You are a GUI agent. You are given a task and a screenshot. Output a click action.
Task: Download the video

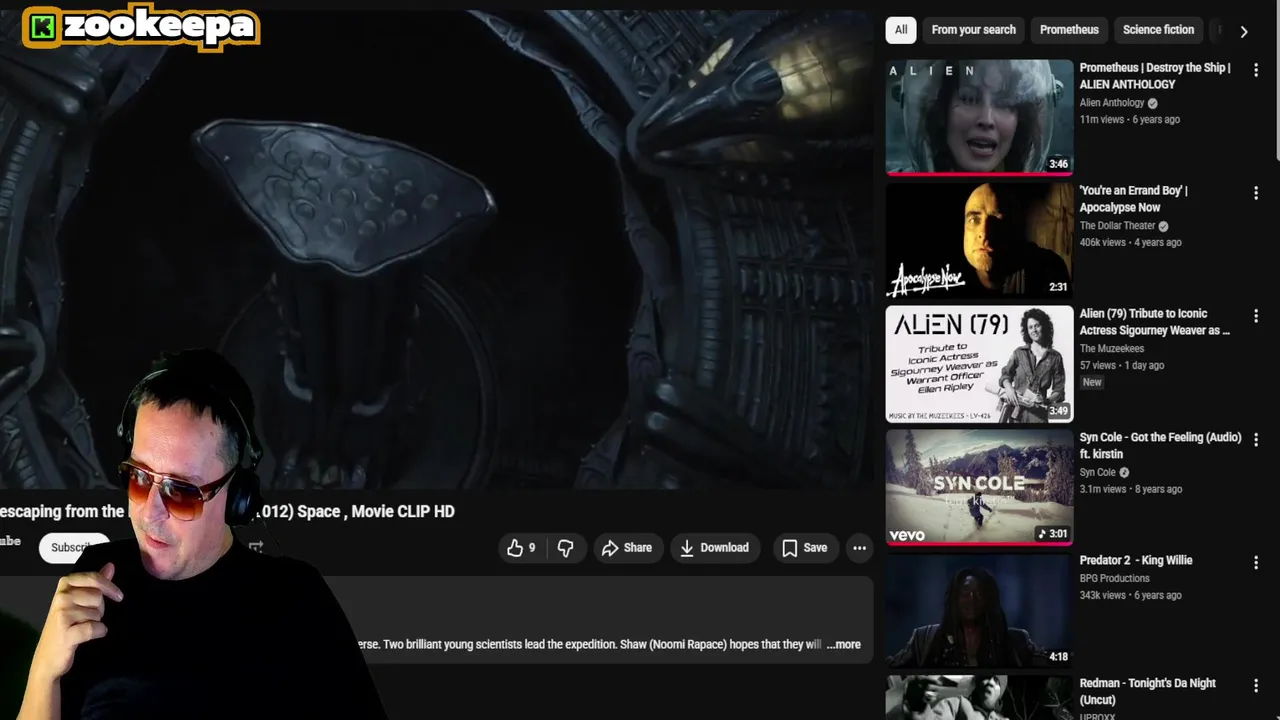click(714, 548)
